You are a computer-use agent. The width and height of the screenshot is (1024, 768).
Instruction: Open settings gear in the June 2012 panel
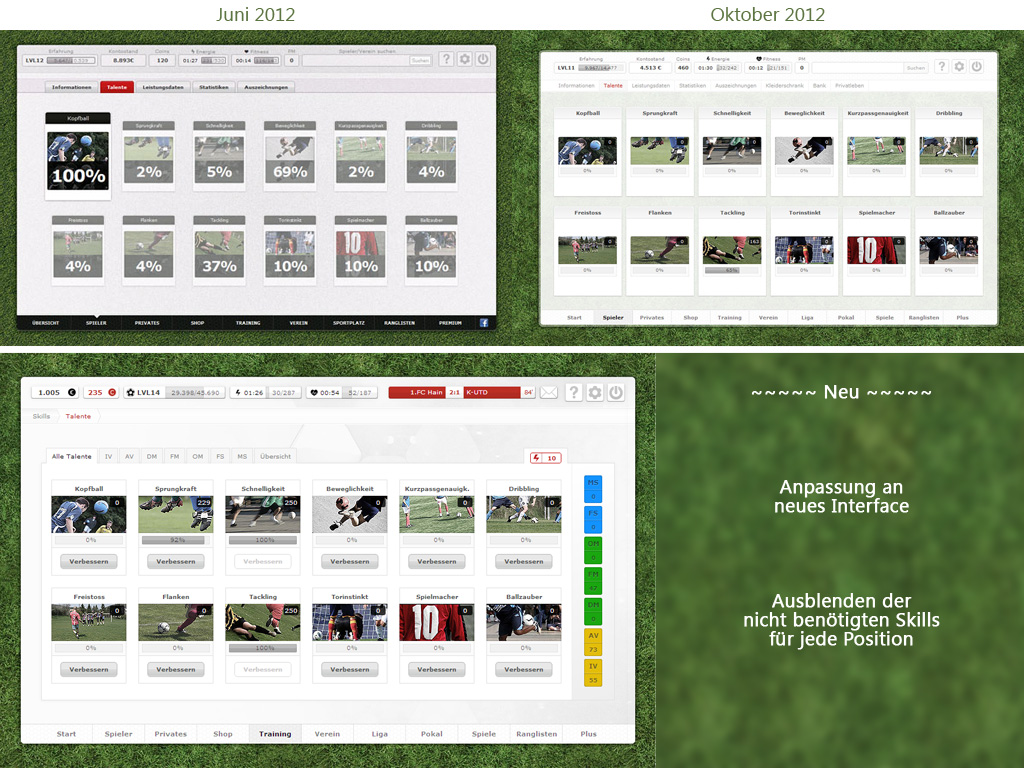[464, 60]
